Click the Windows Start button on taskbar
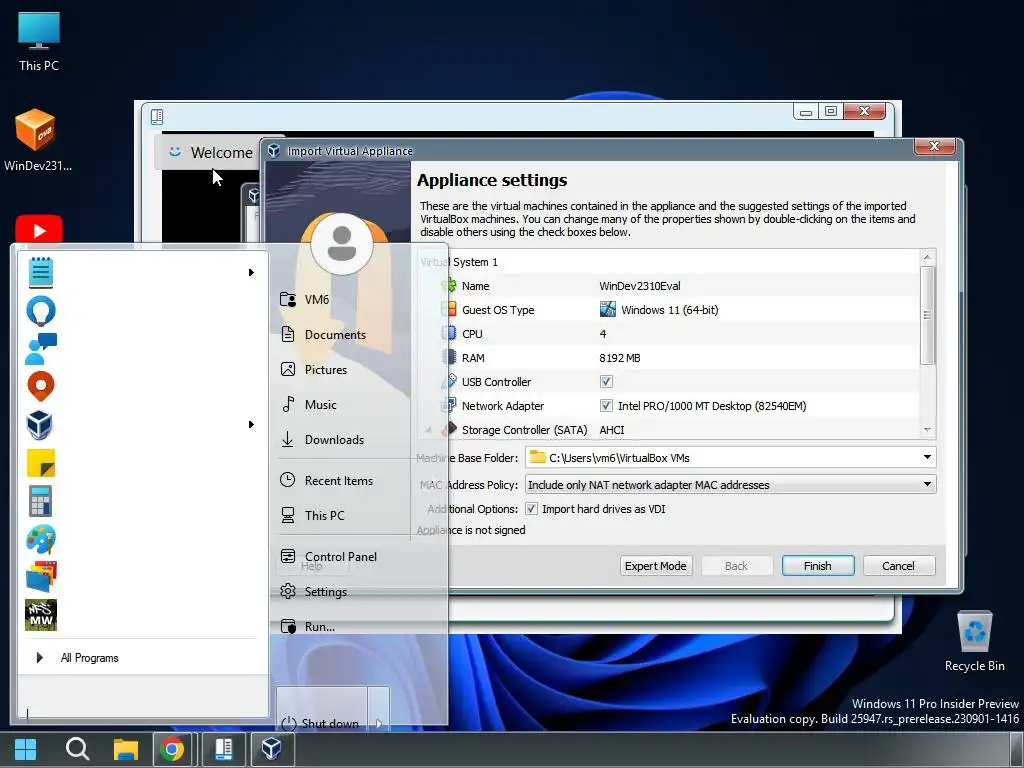 (x=25, y=749)
